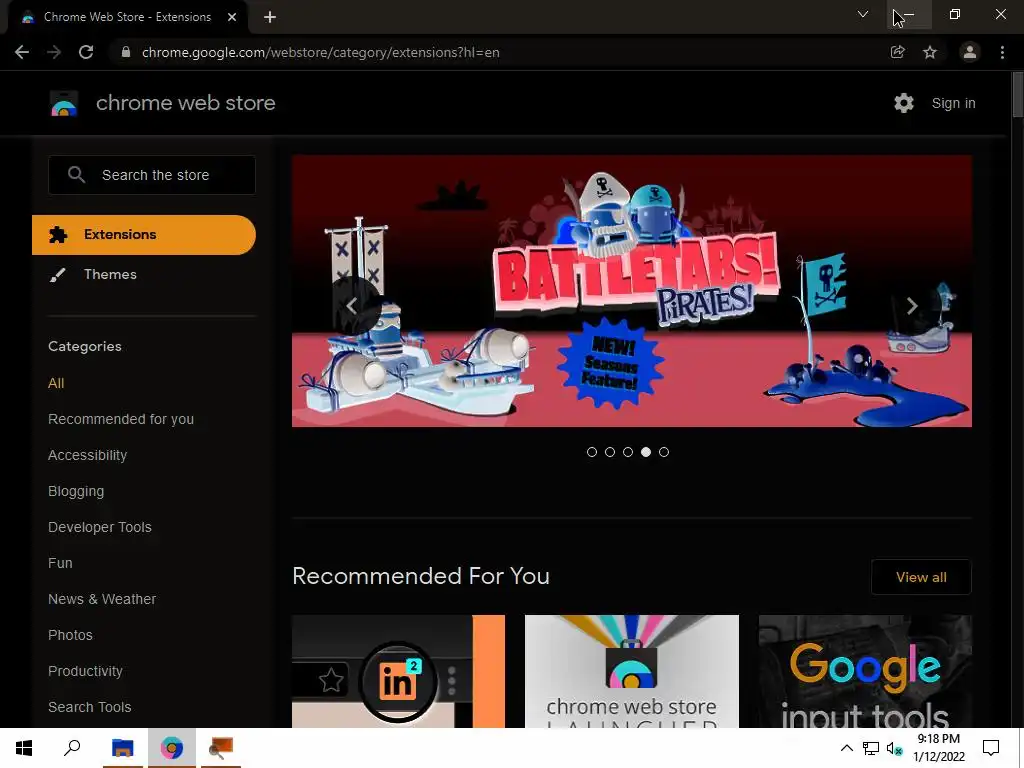Click the share this page icon
This screenshot has width=1024, height=768.
[x=897, y=52]
